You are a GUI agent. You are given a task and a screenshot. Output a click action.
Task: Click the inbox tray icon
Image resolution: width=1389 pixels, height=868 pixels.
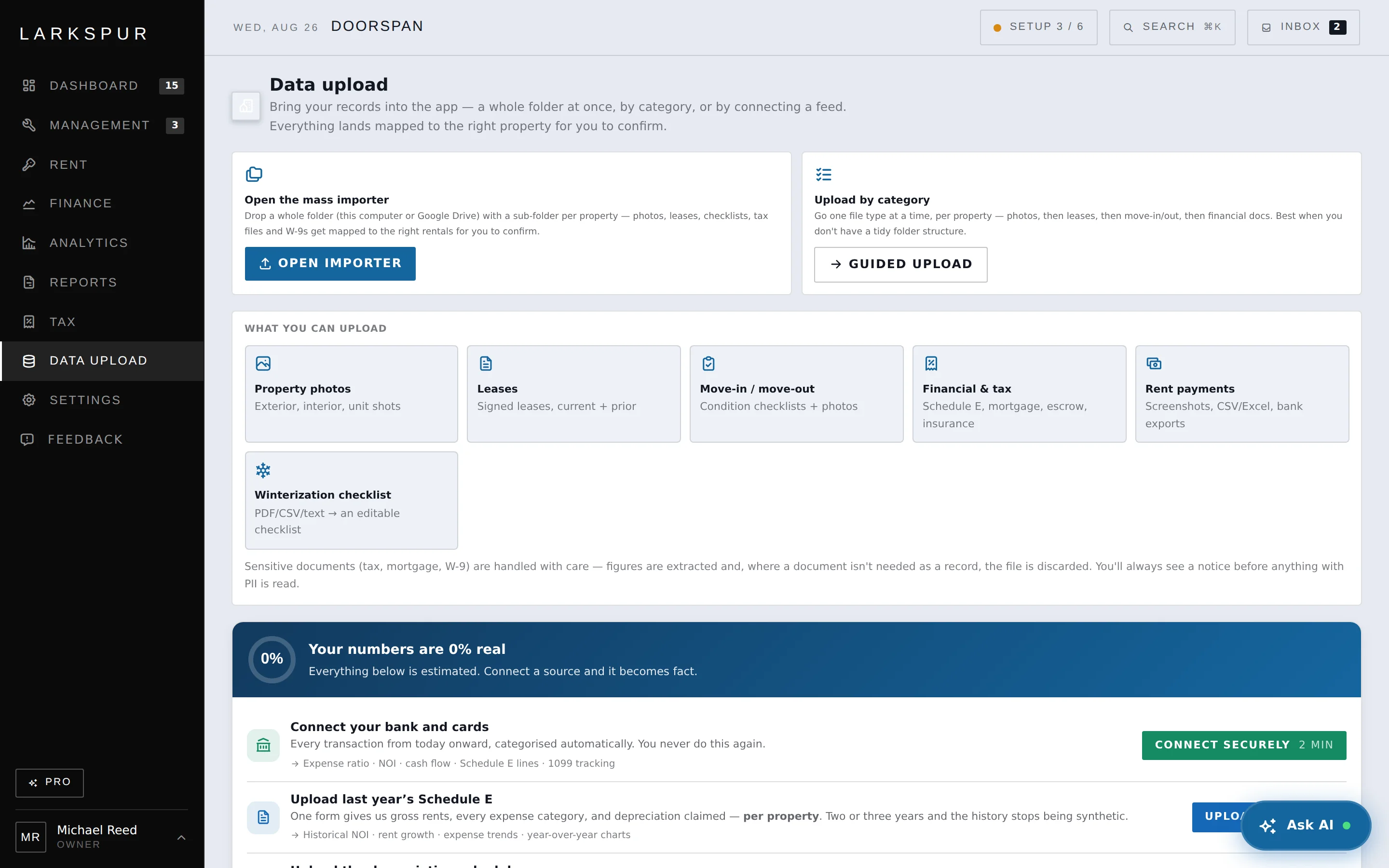[1266, 27]
